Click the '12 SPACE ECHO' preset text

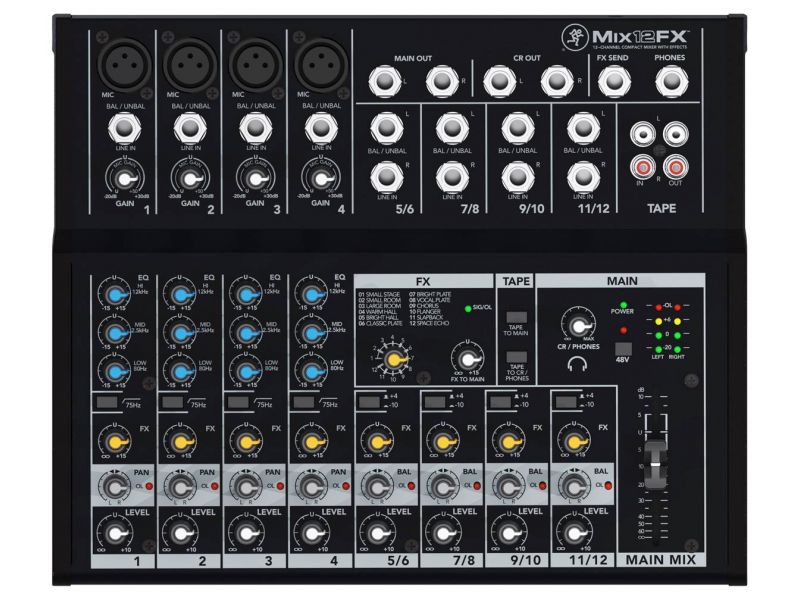429,323
